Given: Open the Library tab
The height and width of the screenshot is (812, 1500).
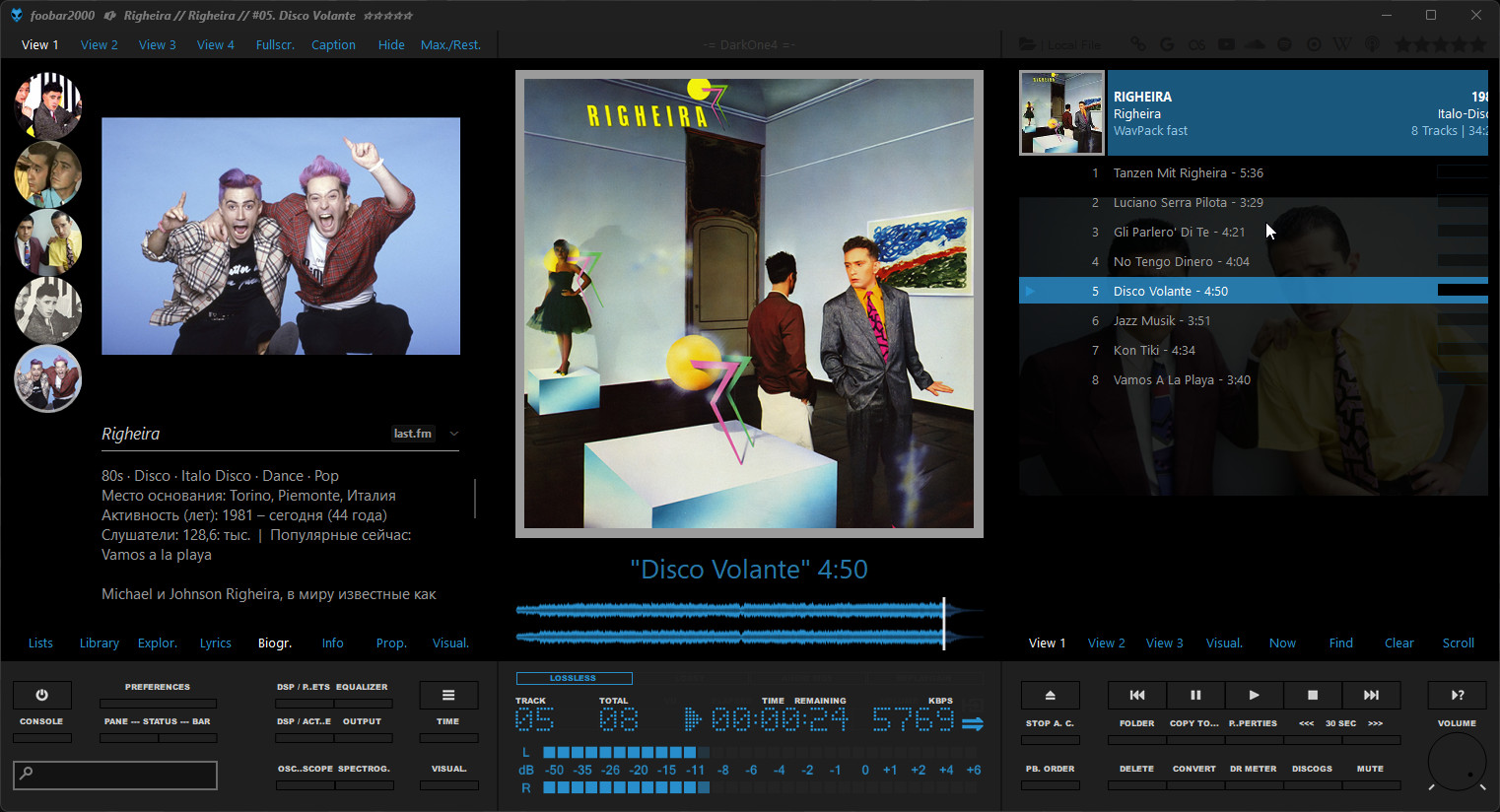Looking at the screenshot, I should coord(100,643).
